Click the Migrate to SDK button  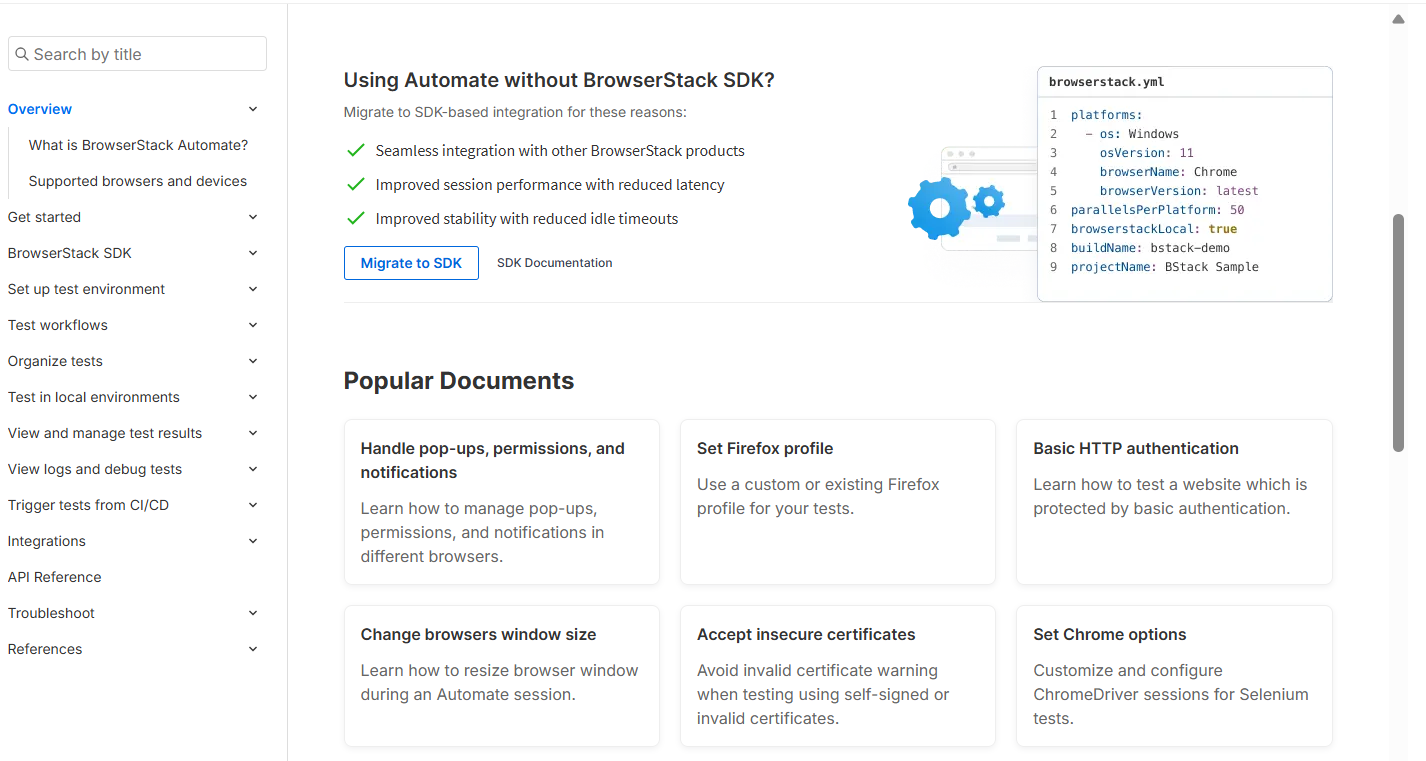pos(411,263)
